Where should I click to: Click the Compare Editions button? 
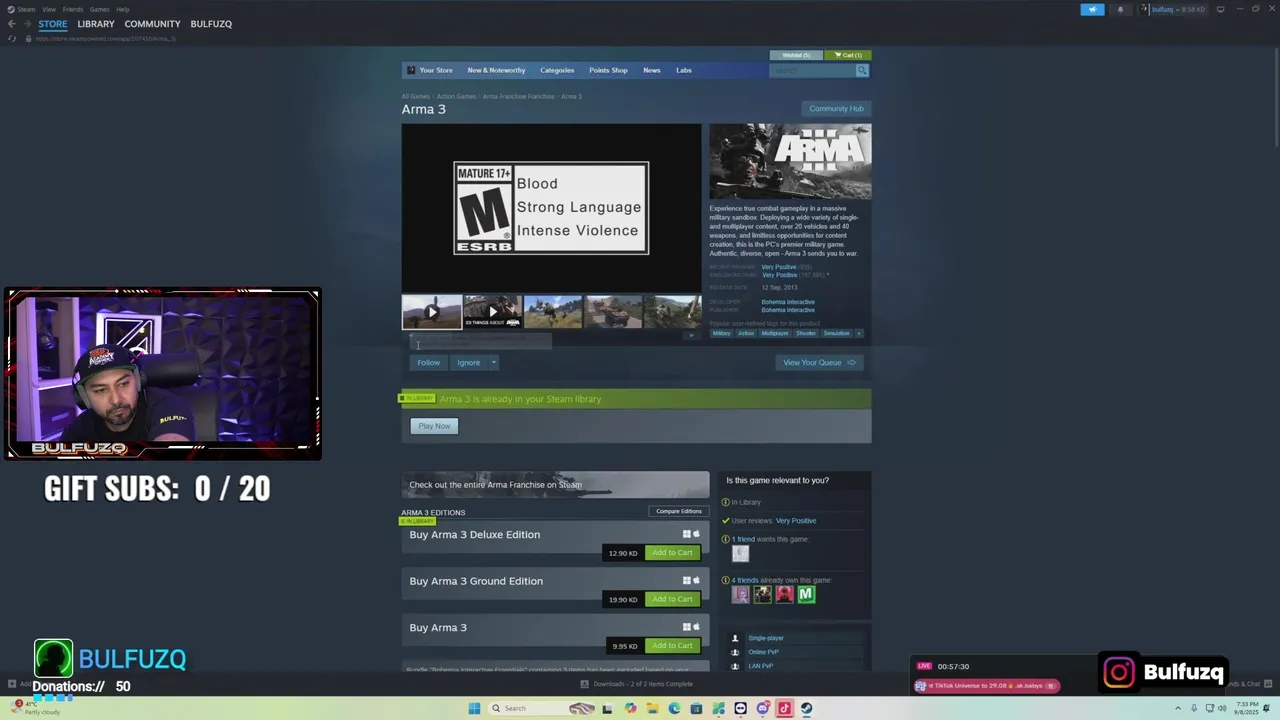[679, 511]
